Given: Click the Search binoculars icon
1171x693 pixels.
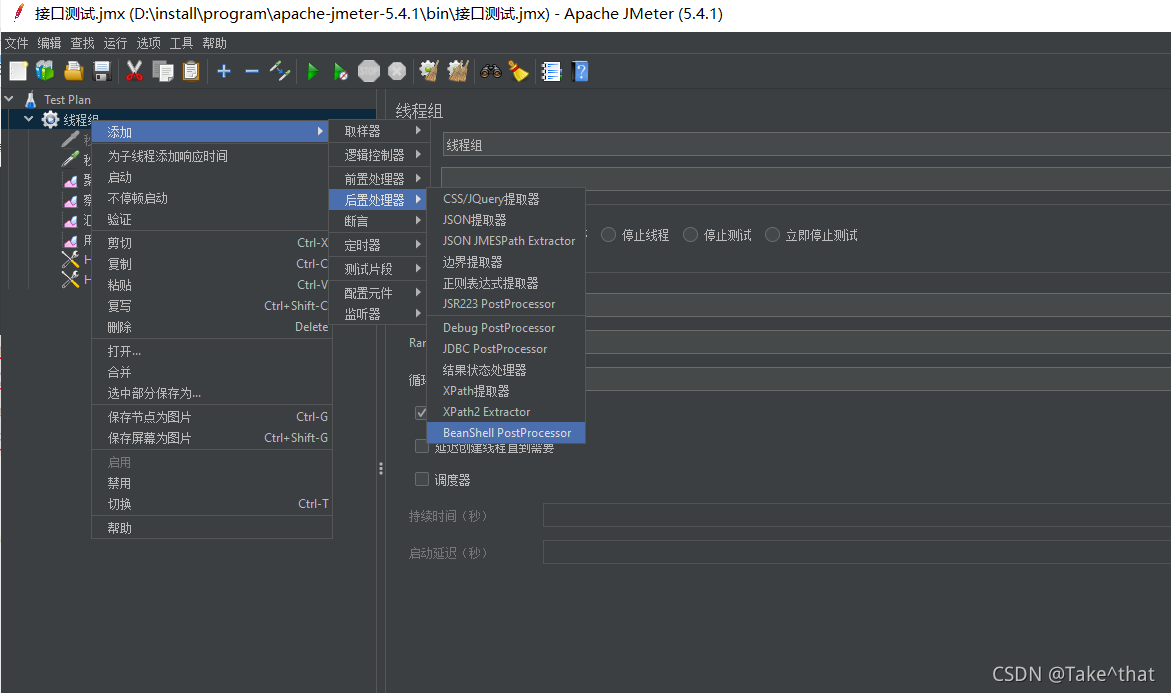Looking at the screenshot, I should [x=491, y=72].
